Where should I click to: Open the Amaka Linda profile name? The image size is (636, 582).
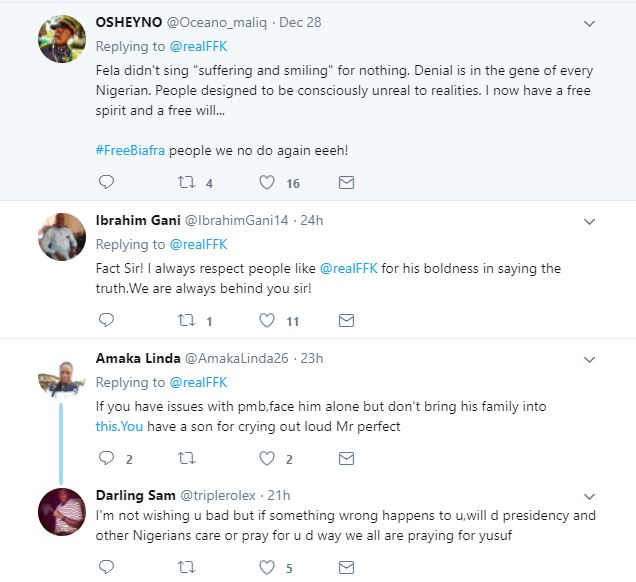click(137, 358)
